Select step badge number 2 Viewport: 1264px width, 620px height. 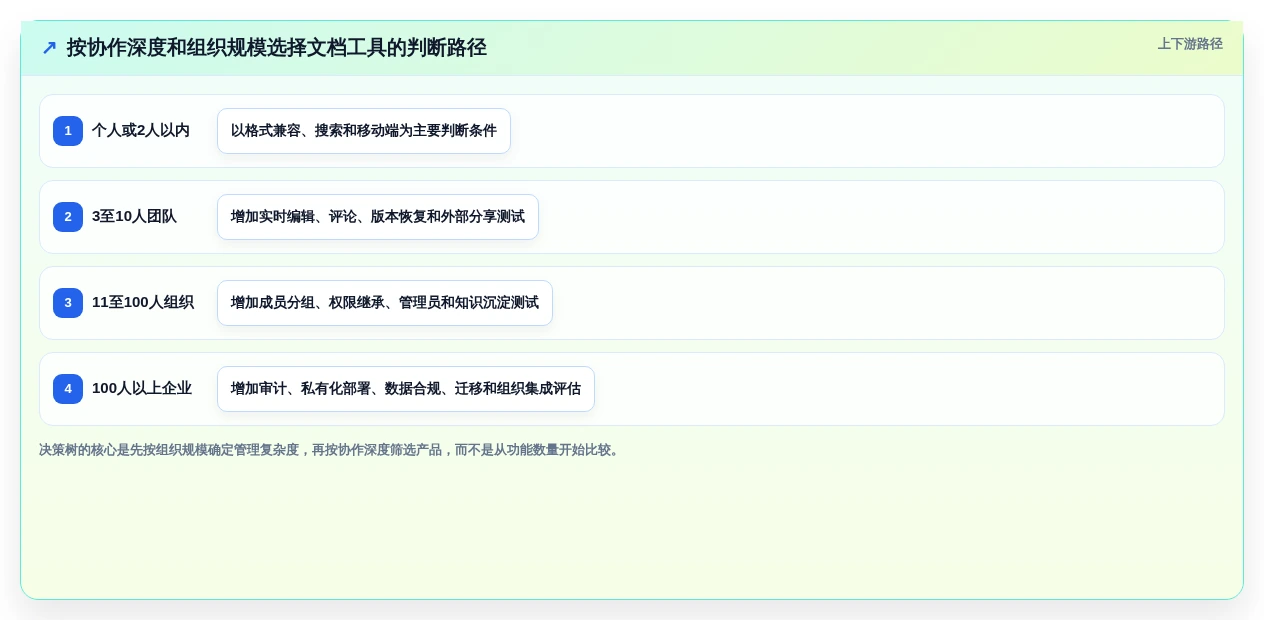(68, 217)
